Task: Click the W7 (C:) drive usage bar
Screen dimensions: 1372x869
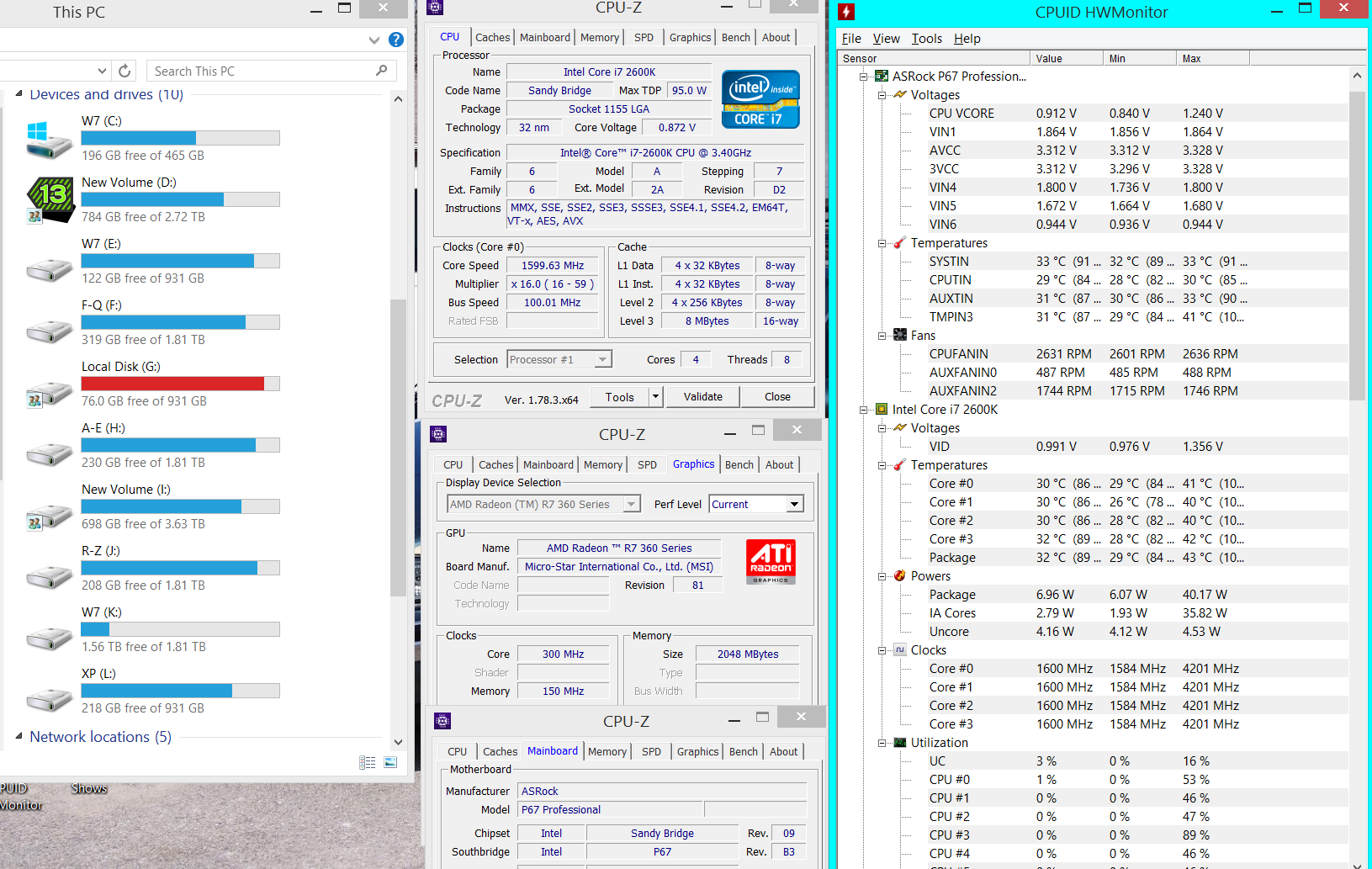Action: 180,138
